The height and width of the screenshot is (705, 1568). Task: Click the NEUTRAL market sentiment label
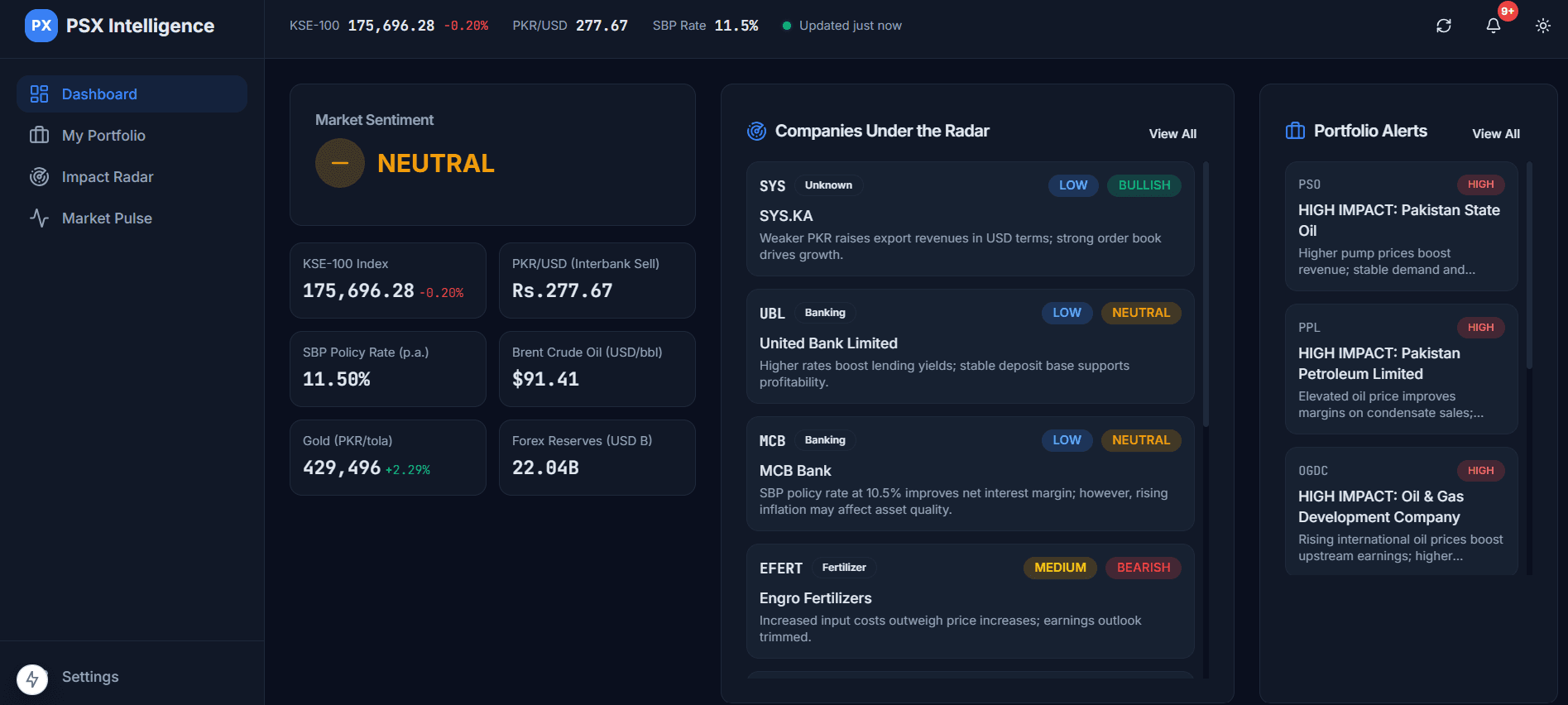[436, 163]
